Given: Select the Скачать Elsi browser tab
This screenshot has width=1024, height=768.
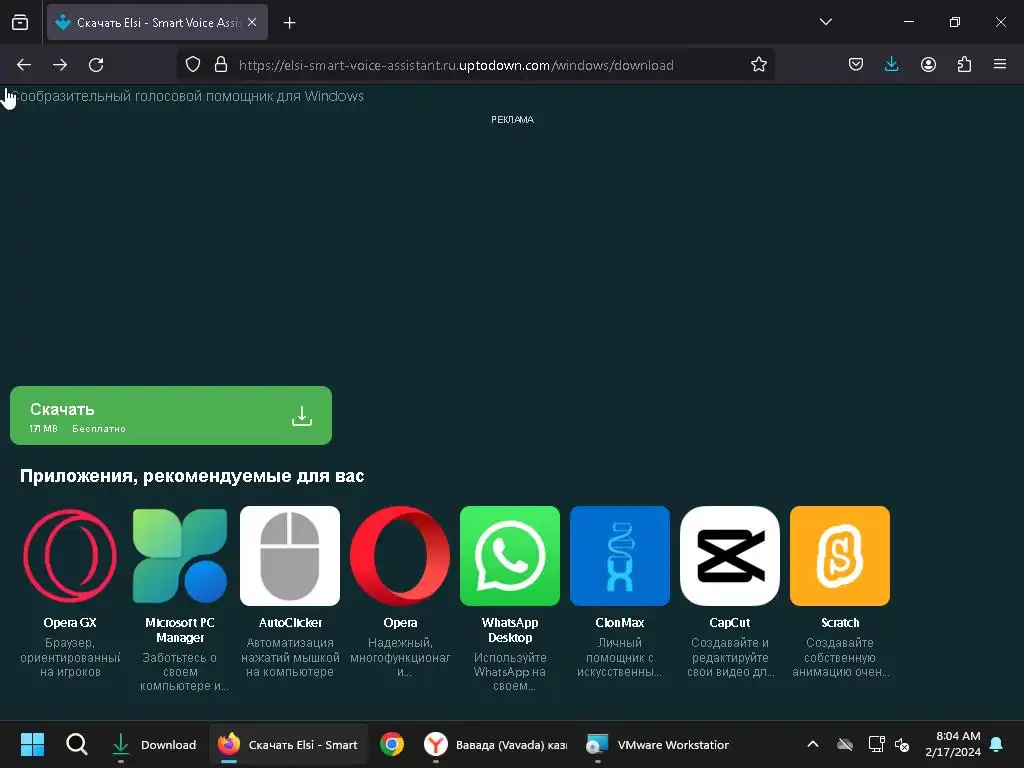Looking at the screenshot, I should [x=157, y=23].
